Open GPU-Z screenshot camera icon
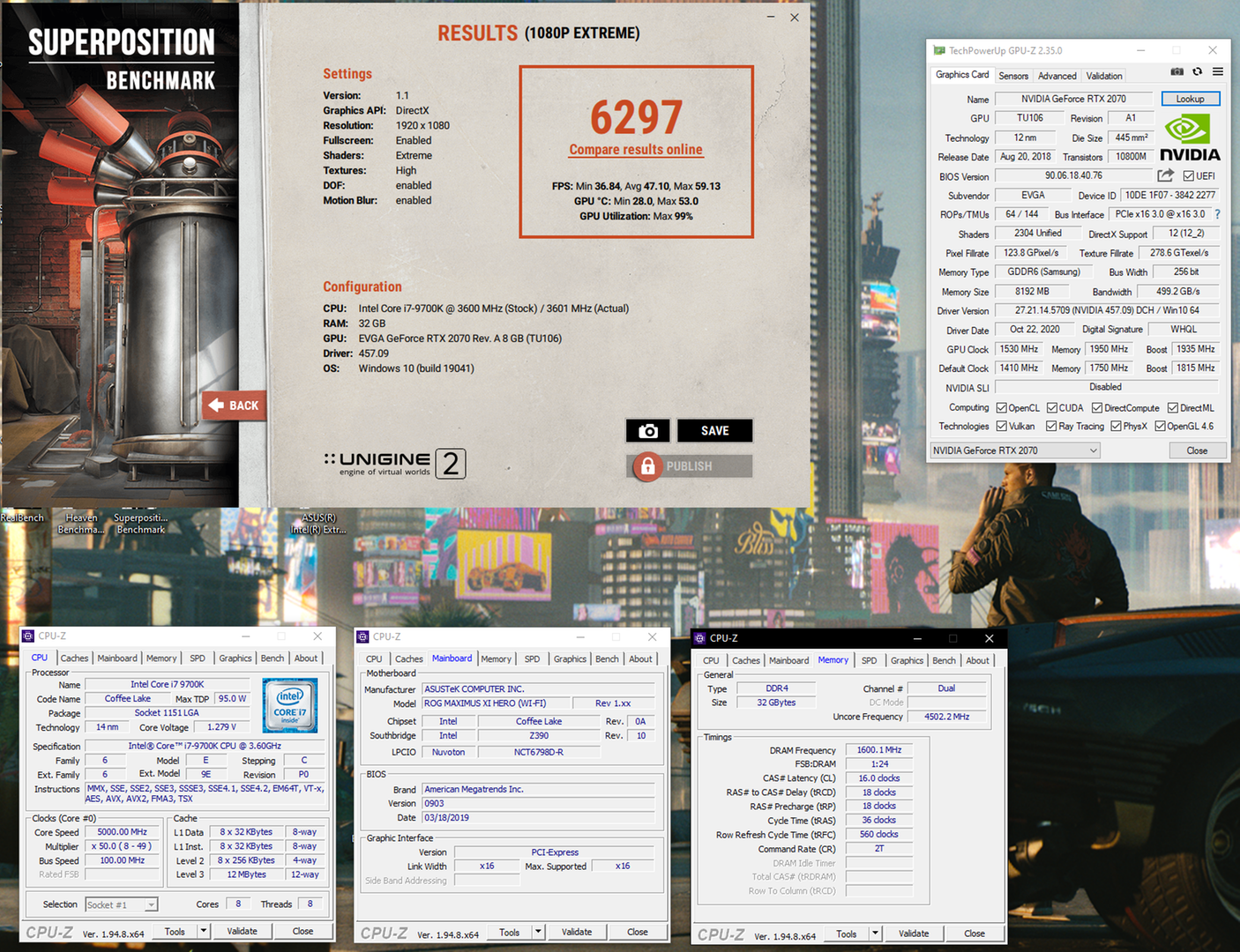Image resolution: width=1240 pixels, height=952 pixels. (1177, 71)
